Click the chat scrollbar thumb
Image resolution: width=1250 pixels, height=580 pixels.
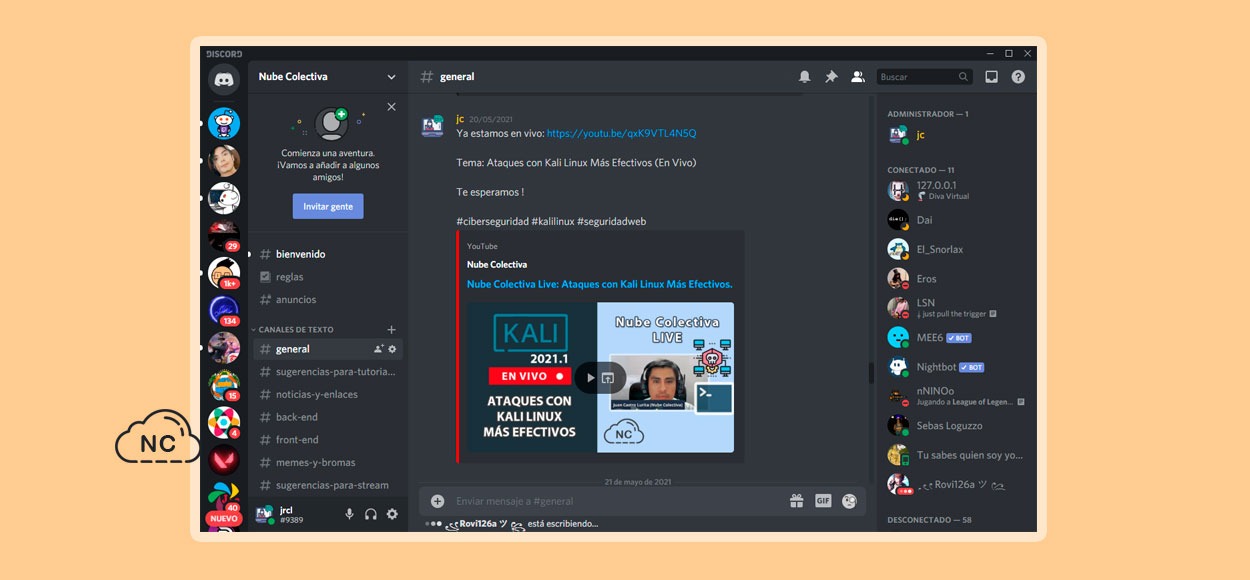pos(870,372)
